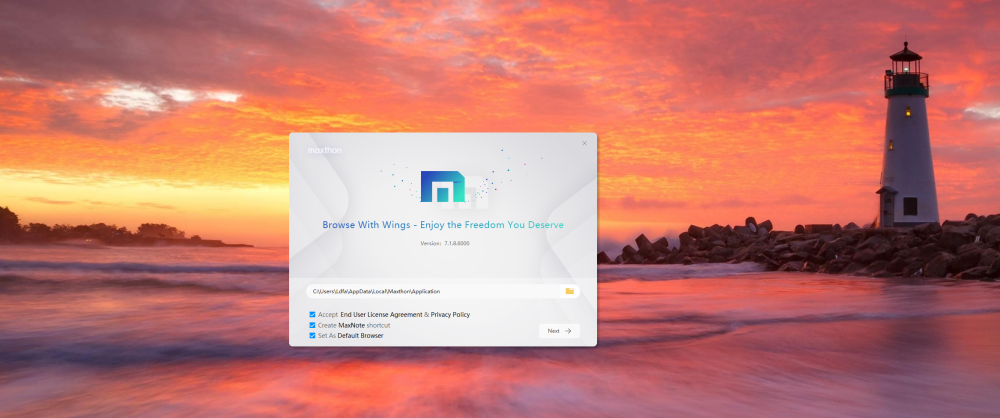
Task: Click the Browse With Wings tagline
Action: point(443,225)
